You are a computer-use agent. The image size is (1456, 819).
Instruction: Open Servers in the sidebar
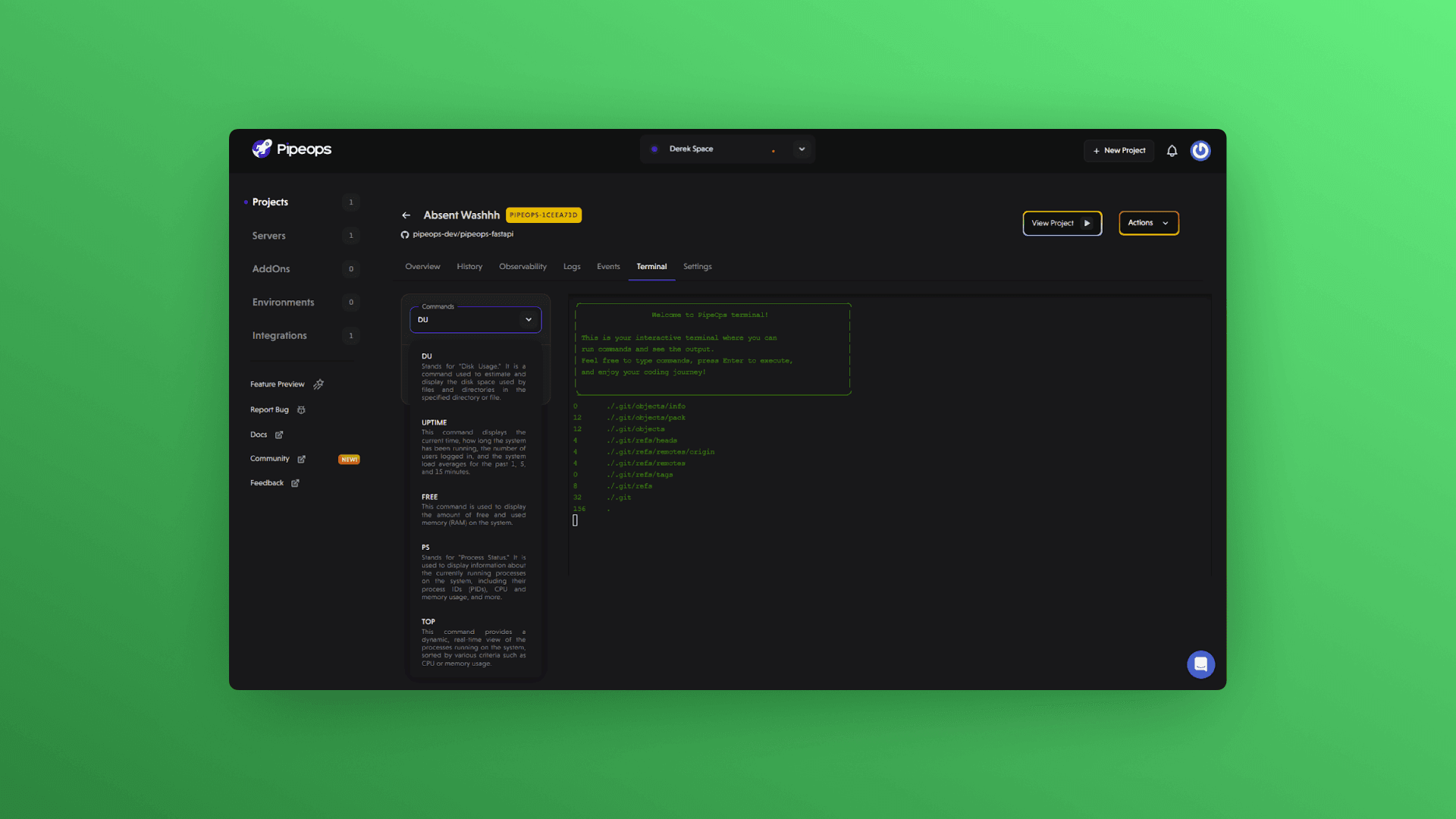click(x=268, y=236)
